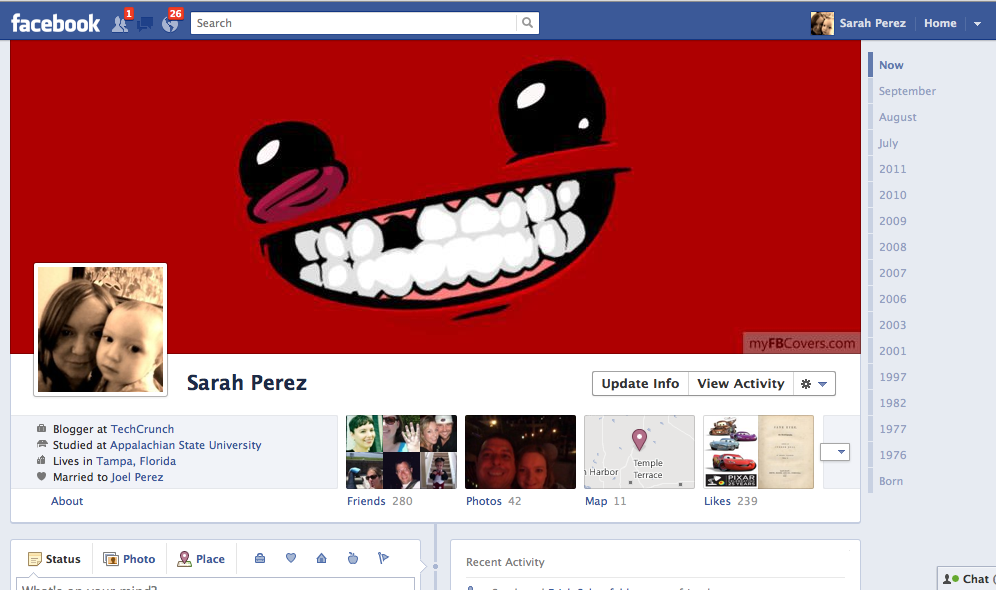Screen dimensions: 996x590
Task: Open the notifications globe icon
Action: point(170,24)
